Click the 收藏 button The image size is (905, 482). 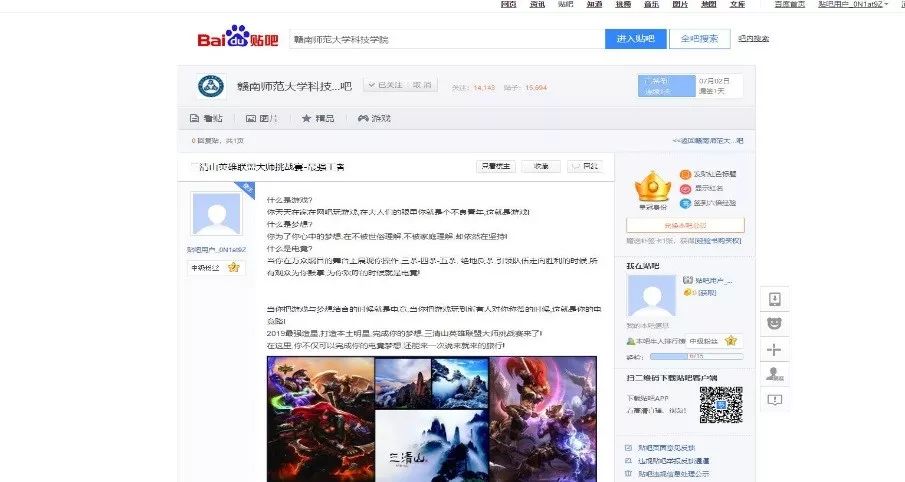(541, 166)
